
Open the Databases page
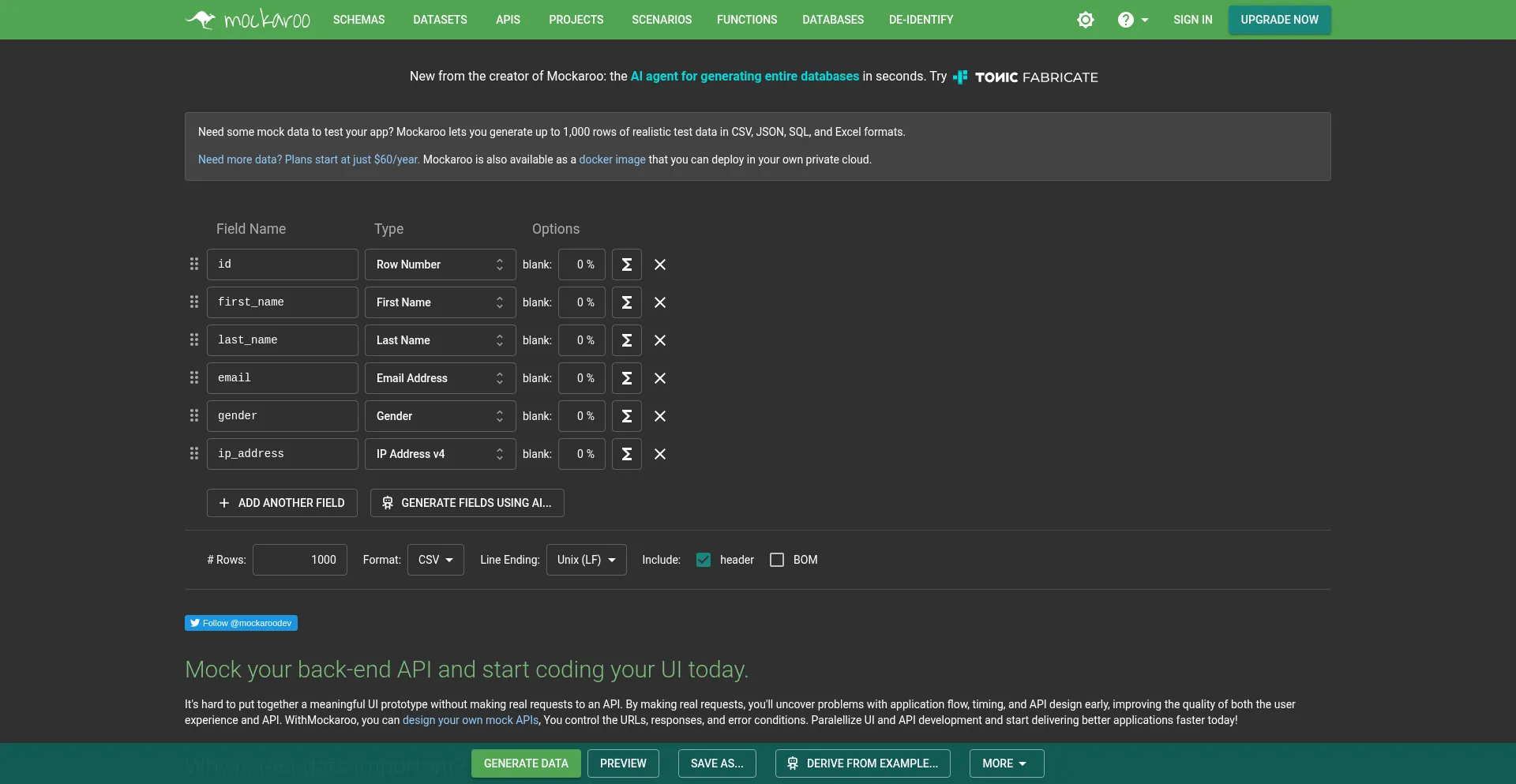(x=833, y=20)
